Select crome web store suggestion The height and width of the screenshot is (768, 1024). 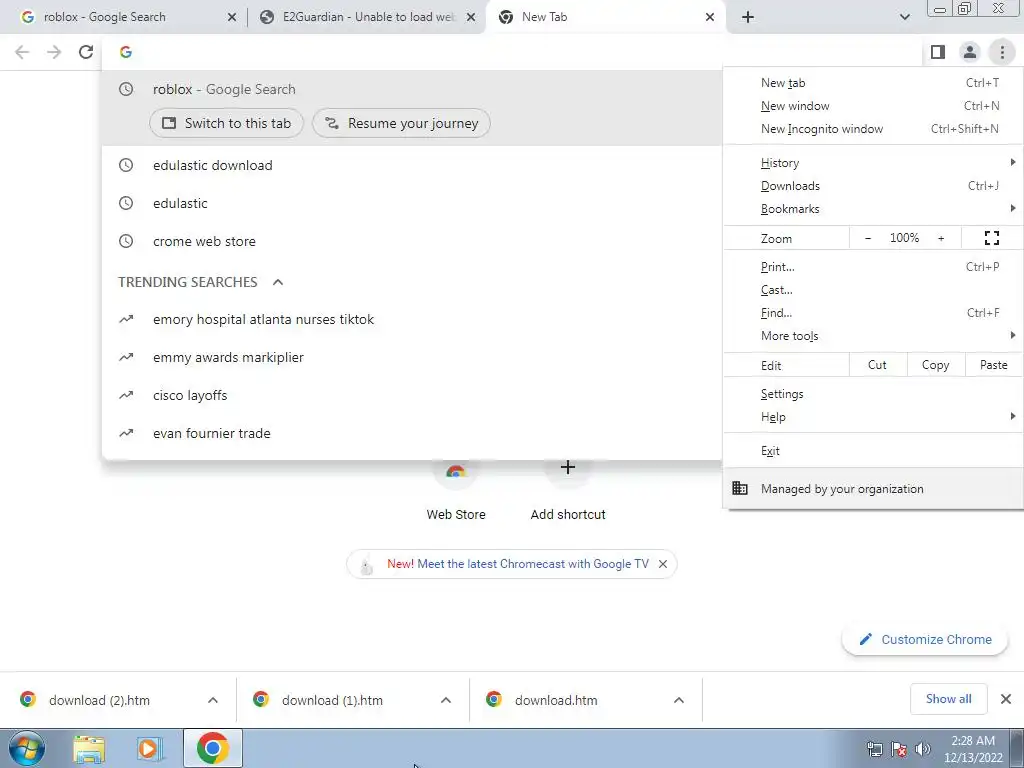click(x=412, y=241)
